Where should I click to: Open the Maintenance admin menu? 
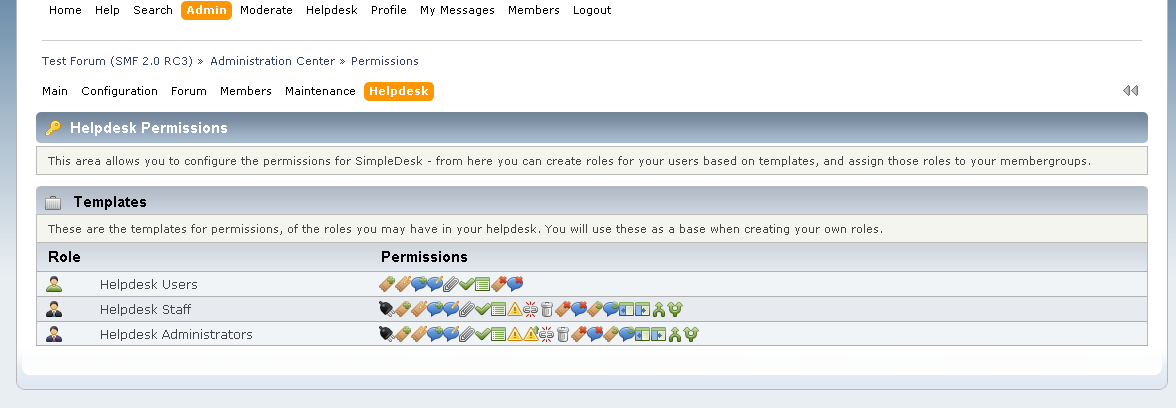(x=320, y=91)
